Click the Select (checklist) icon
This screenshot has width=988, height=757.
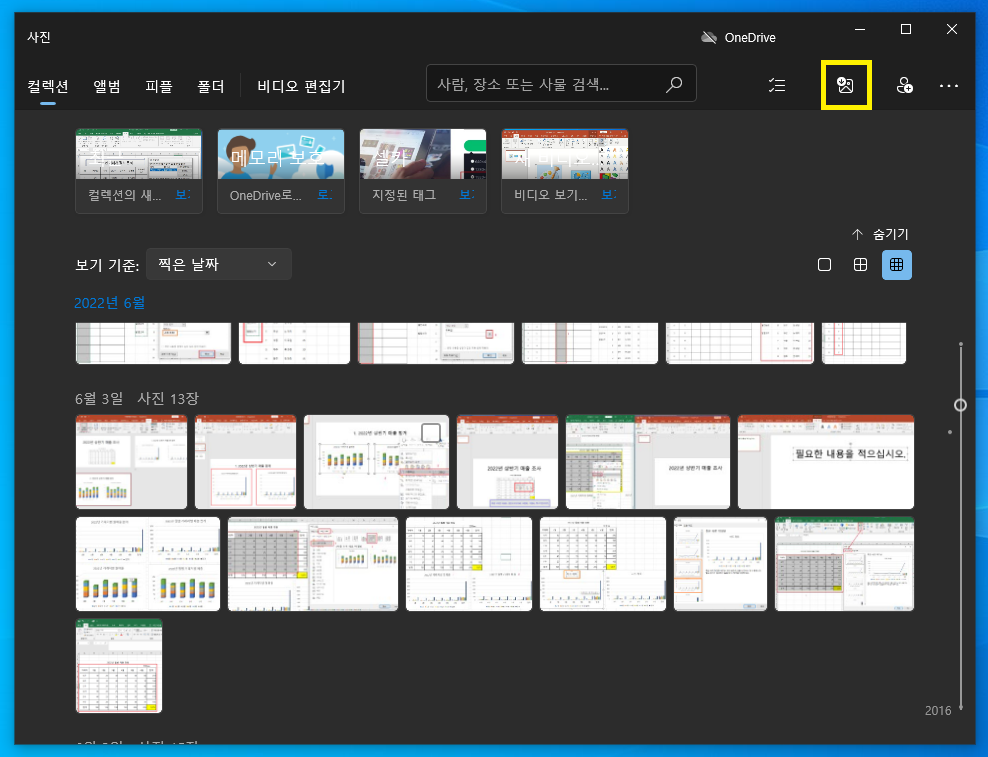pyautogui.click(x=777, y=85)
